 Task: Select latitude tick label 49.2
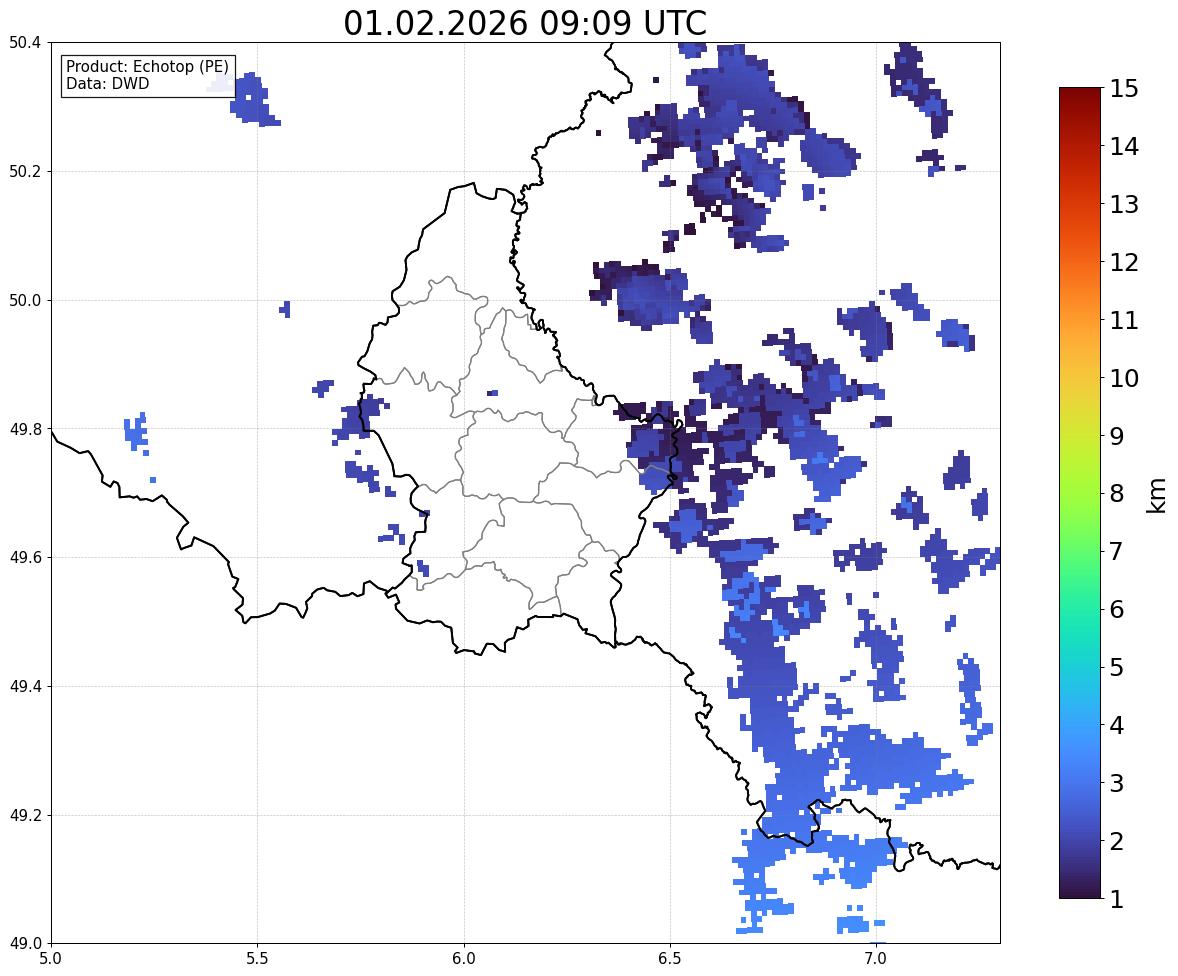coord(25,815)
